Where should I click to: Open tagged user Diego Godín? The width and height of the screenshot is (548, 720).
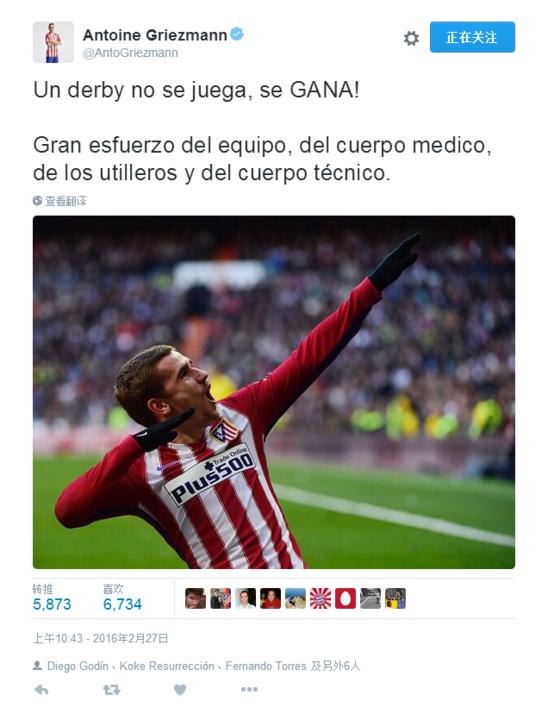point(78,666)
